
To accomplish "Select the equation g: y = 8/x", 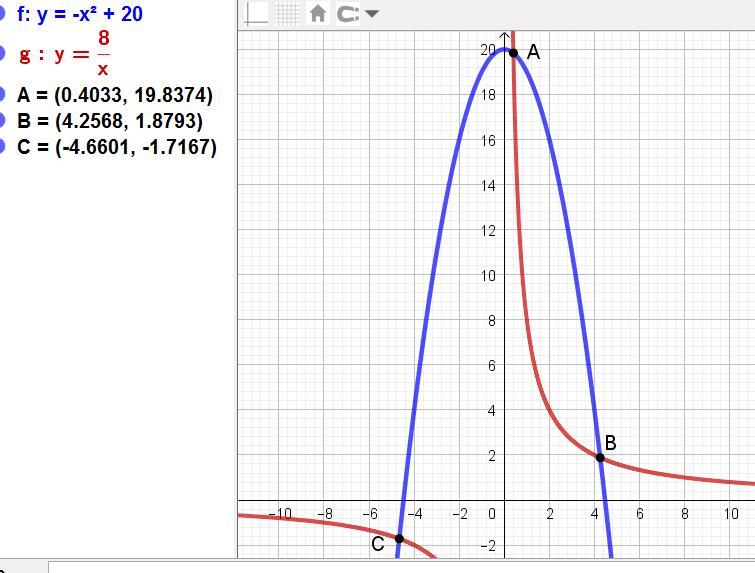I will 66,53.
